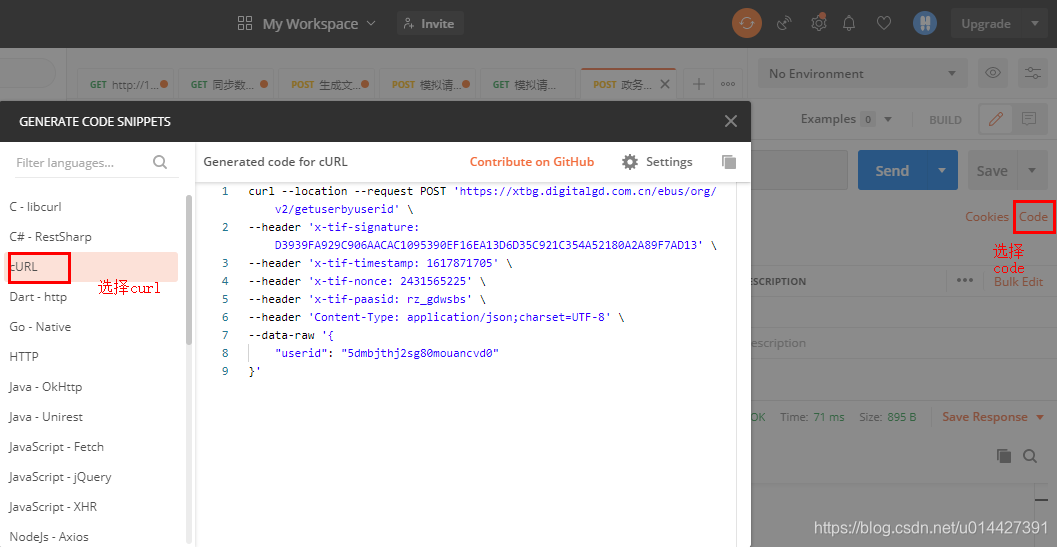Search response magnifier icon
The width and height of the screenshot is (1057, 547).
1029,456
